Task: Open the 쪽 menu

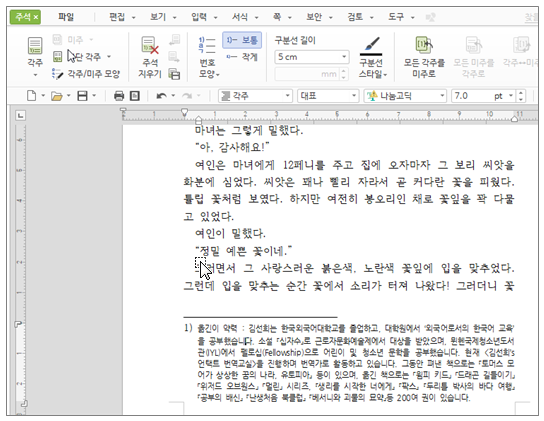Action: pyautogui.click(x=277, y=17)
